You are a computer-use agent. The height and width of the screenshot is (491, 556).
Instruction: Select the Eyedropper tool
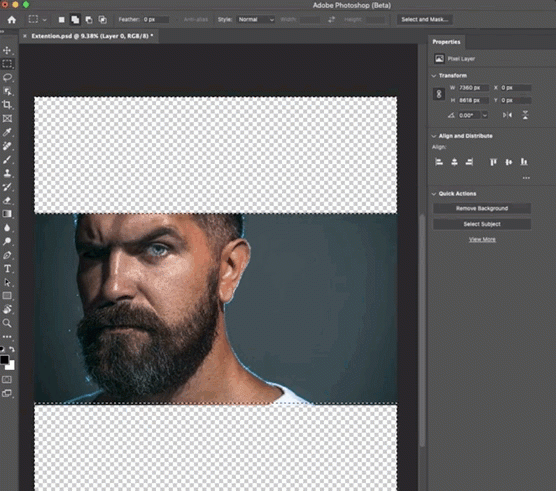7,132
